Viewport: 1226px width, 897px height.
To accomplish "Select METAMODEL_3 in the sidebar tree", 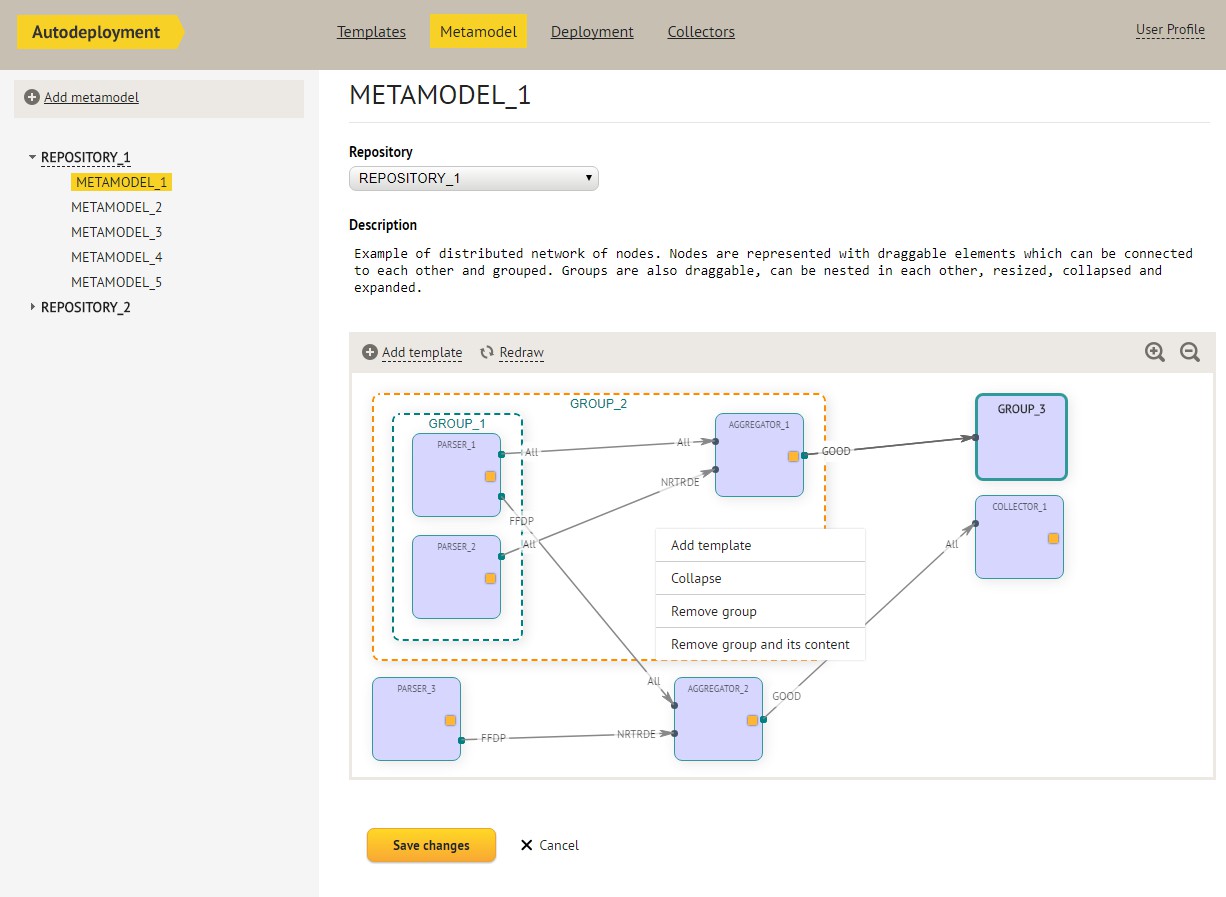I will point(116,232).
